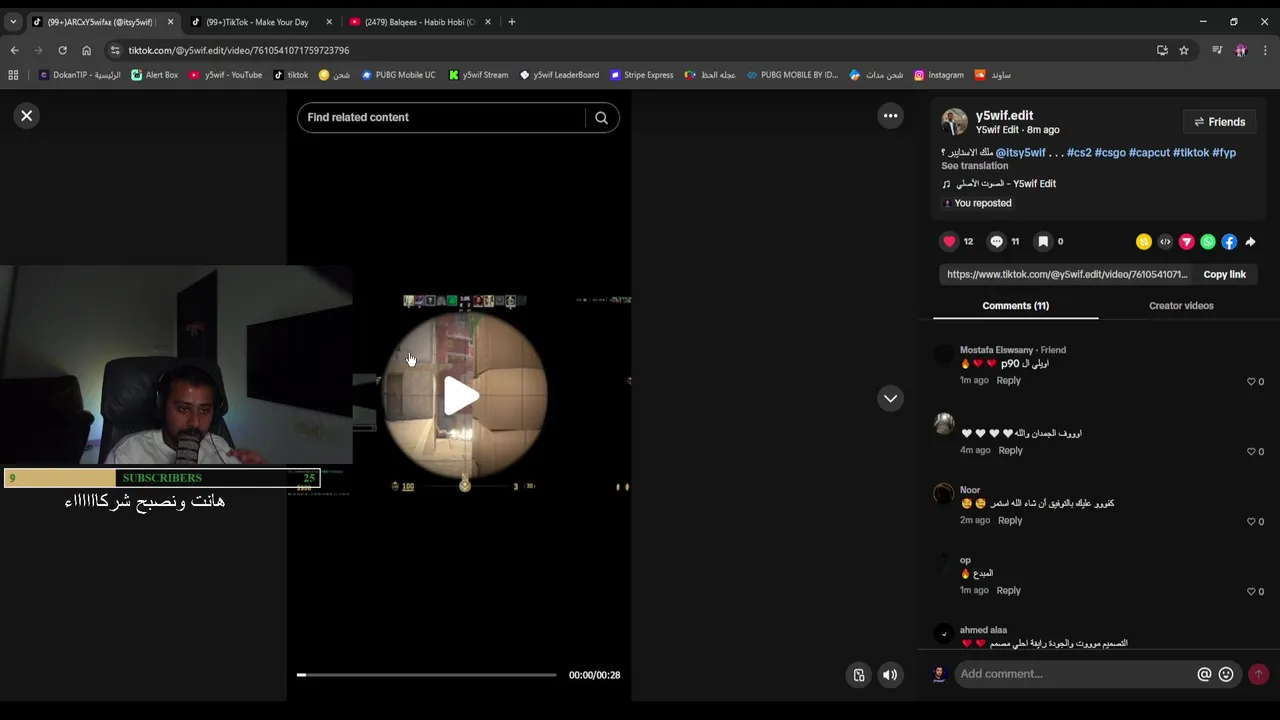The height and width of the screenshot is (720, 1280).
Task: Click in the Add comment field
Action: coord(1075,674)
